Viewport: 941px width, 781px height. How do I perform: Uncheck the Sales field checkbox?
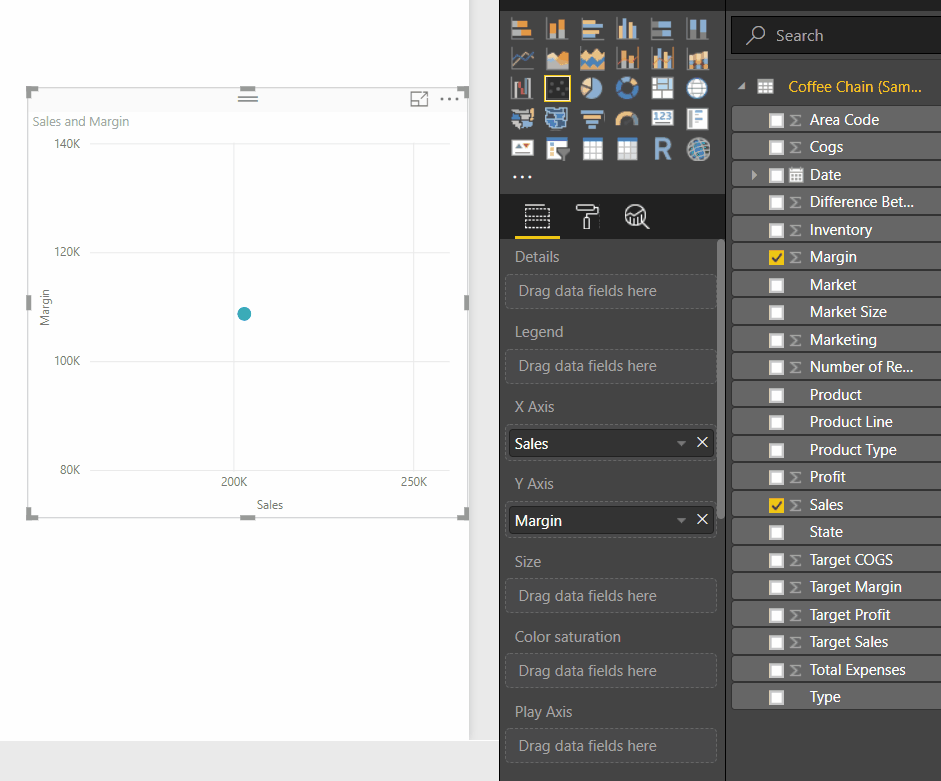click(776, 505)
